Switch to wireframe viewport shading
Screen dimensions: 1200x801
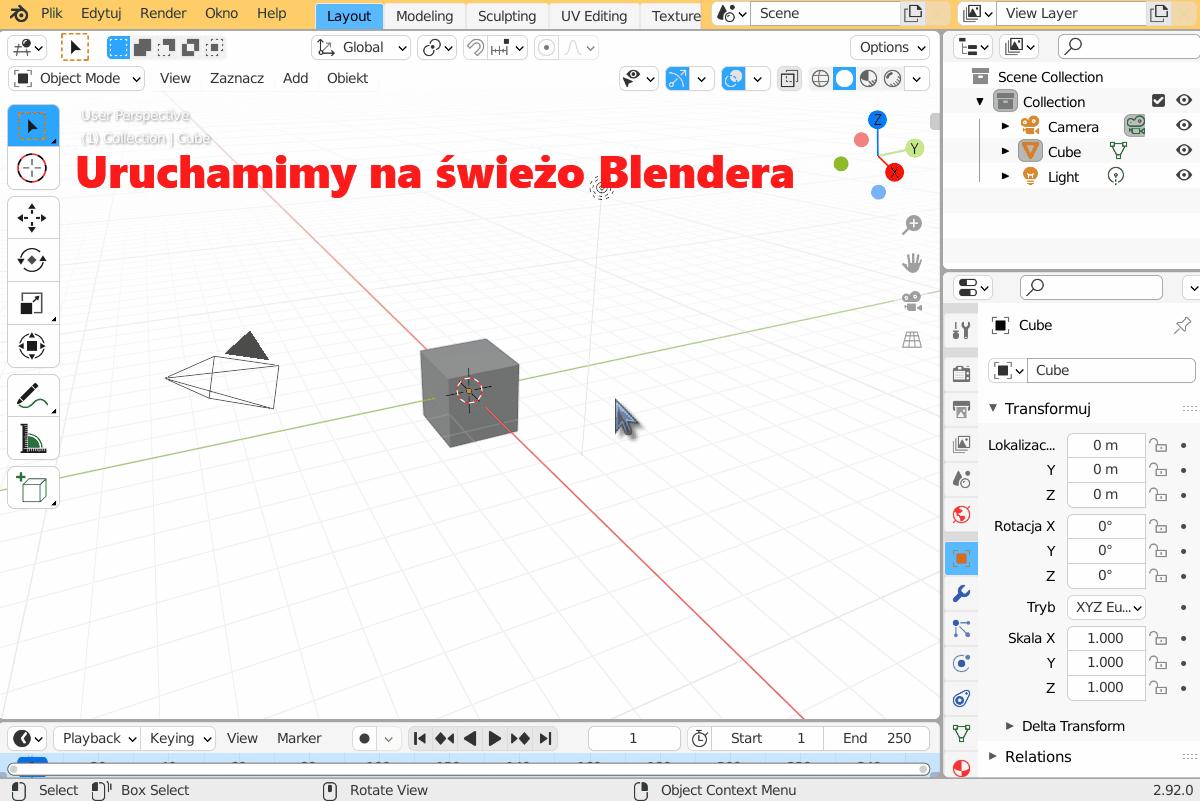point(820,78)
